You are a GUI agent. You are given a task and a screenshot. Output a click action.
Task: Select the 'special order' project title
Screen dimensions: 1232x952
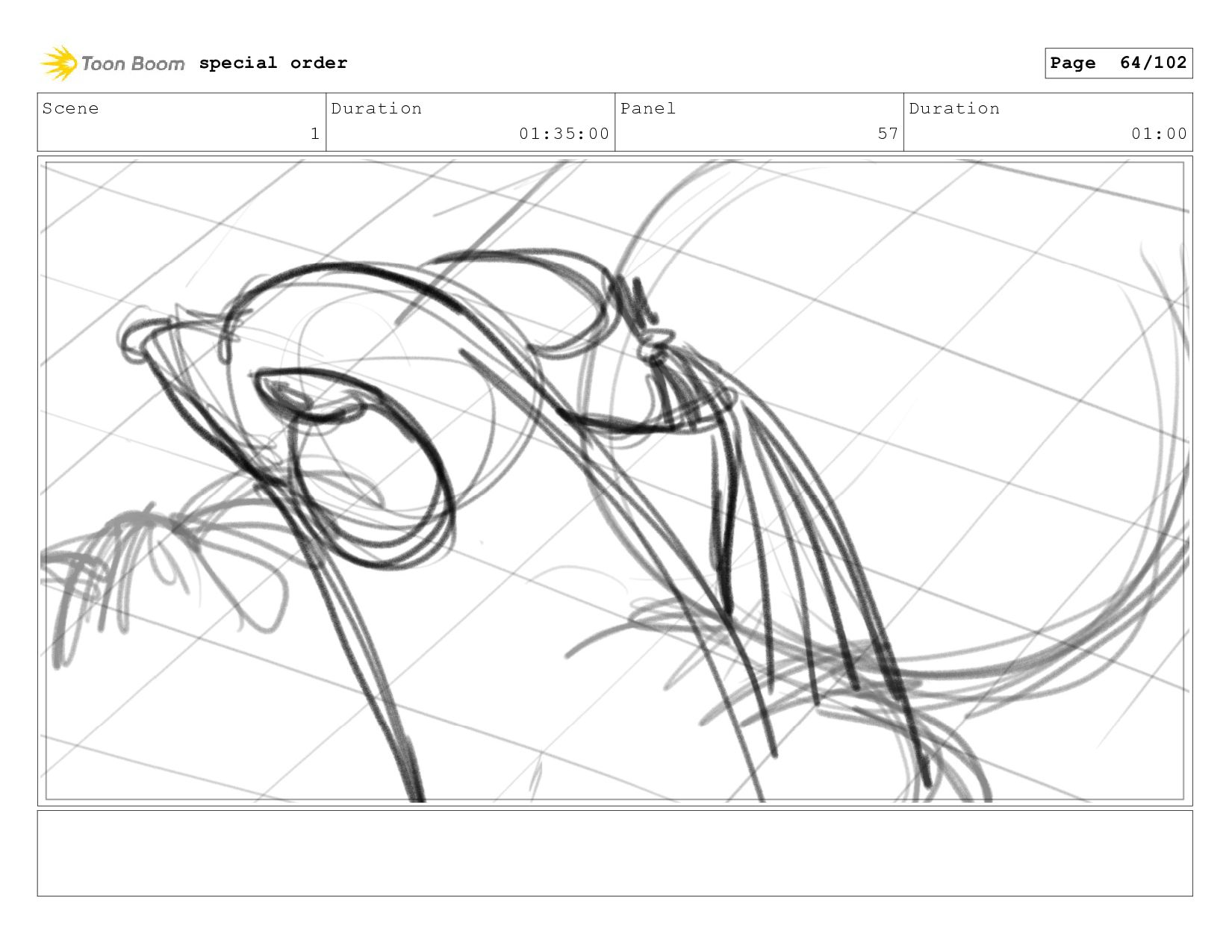[273, 63]
